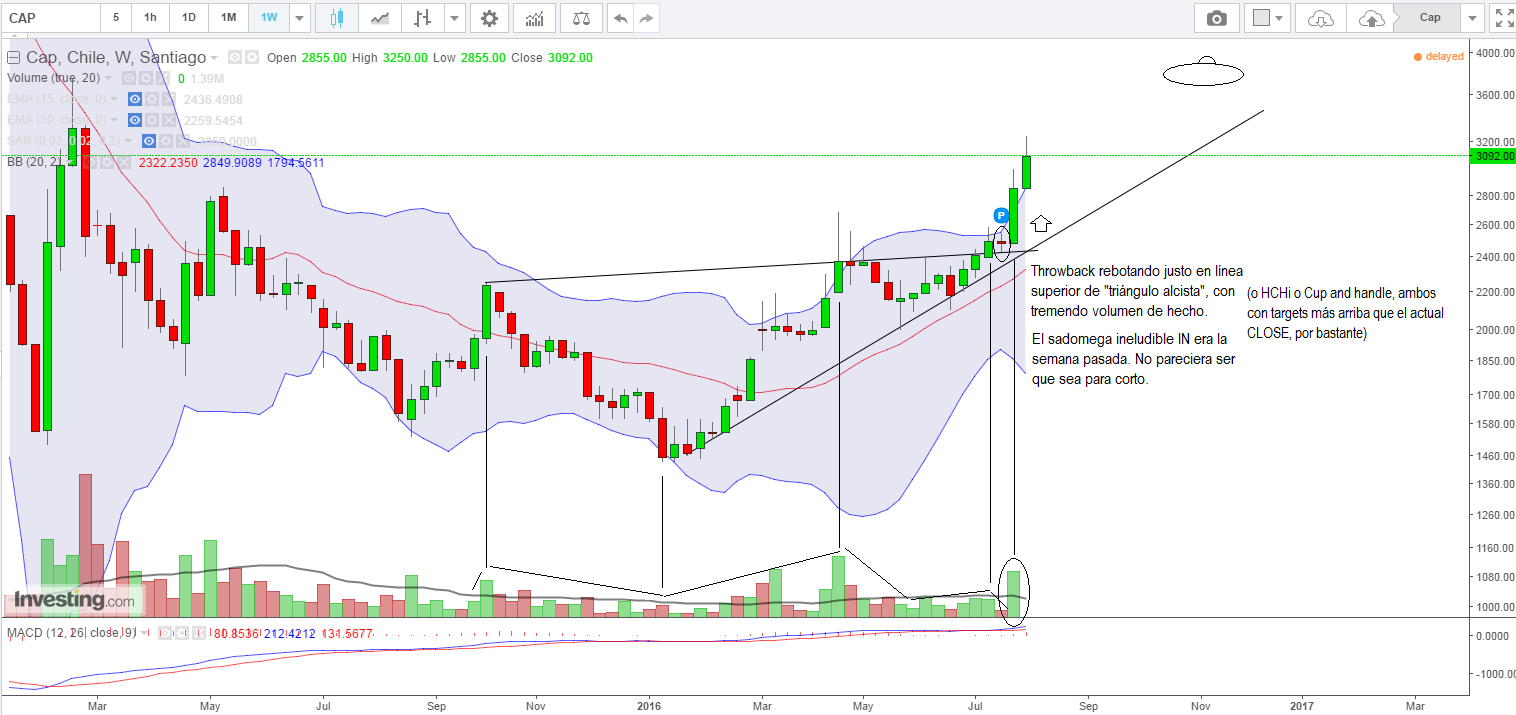Viewport: 1516px width, 715px height.
Task: Take chart snapshot with camera icon
Action: (x=1216, y=18)
